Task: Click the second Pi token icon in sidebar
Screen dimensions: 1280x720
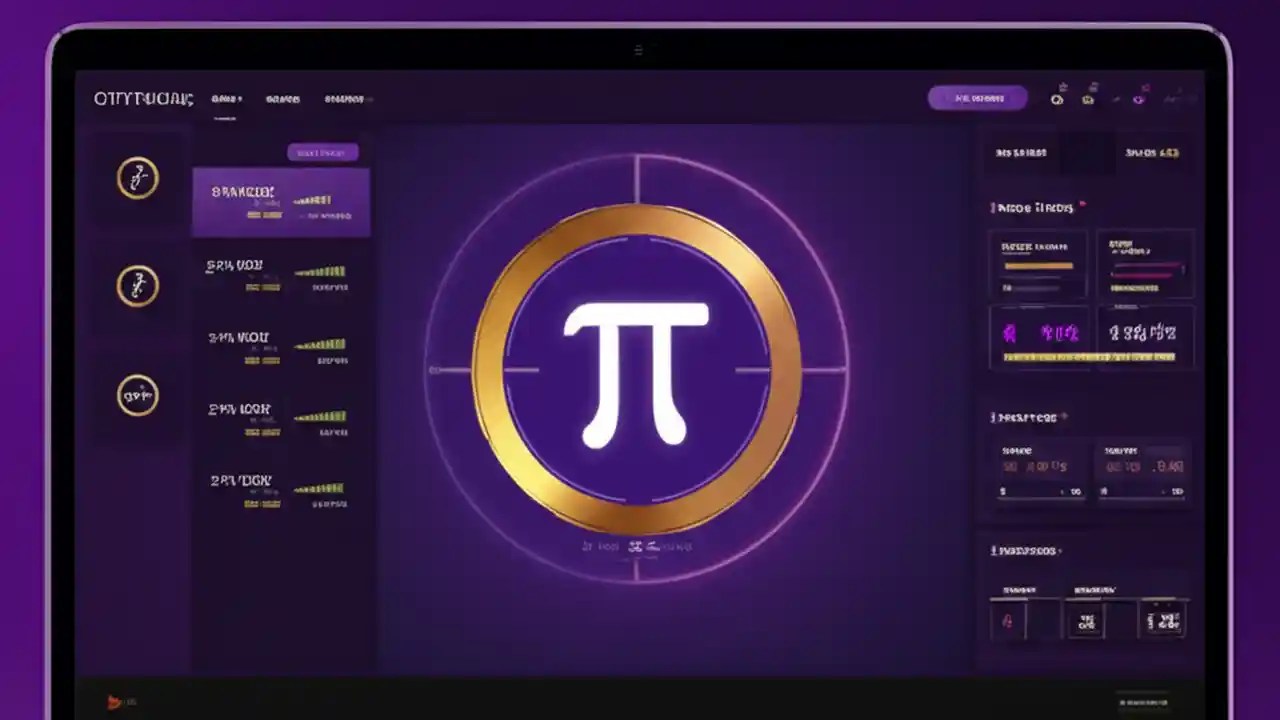Action: 138,285
